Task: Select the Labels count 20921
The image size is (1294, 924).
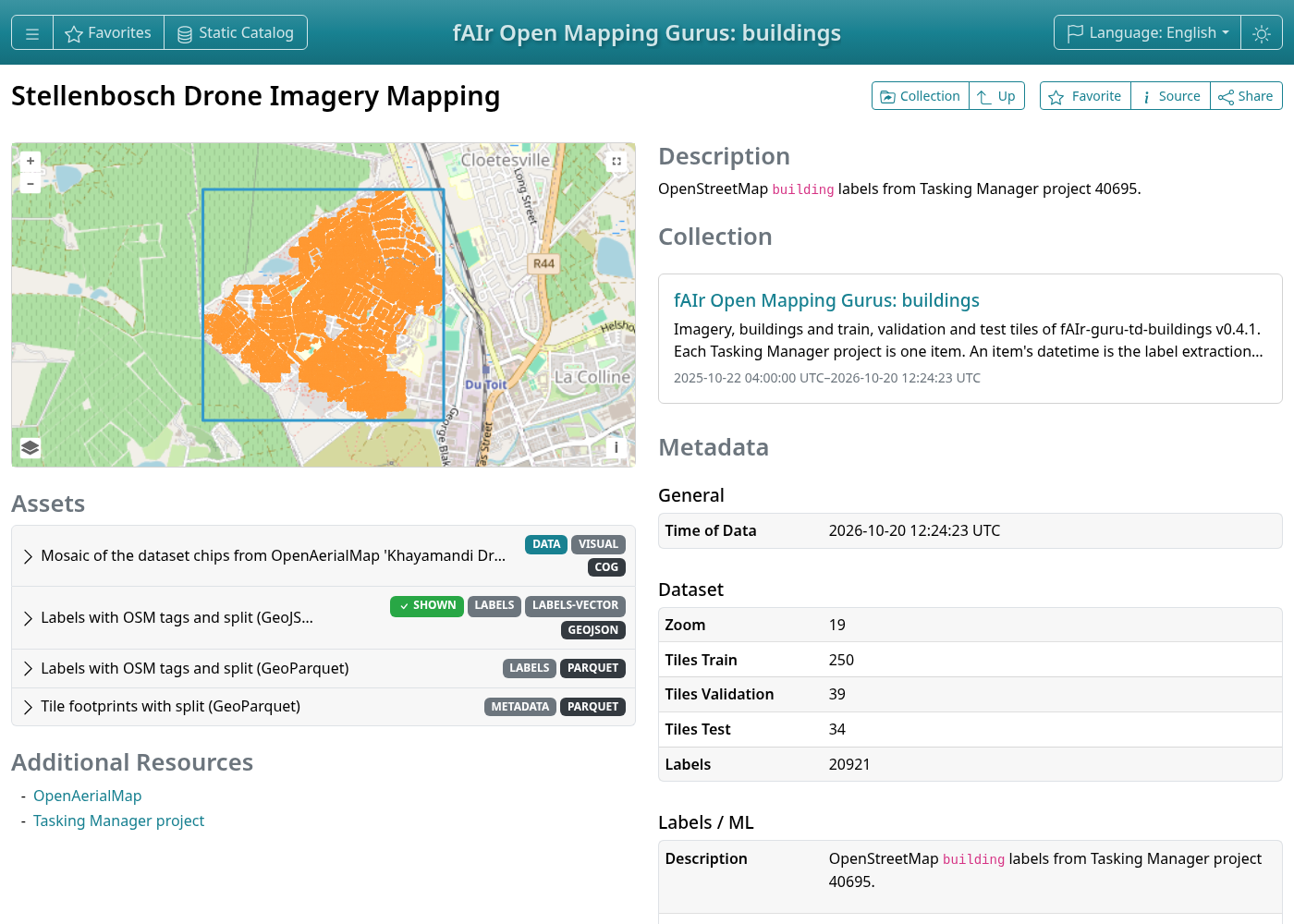Action: pos(849,765)
